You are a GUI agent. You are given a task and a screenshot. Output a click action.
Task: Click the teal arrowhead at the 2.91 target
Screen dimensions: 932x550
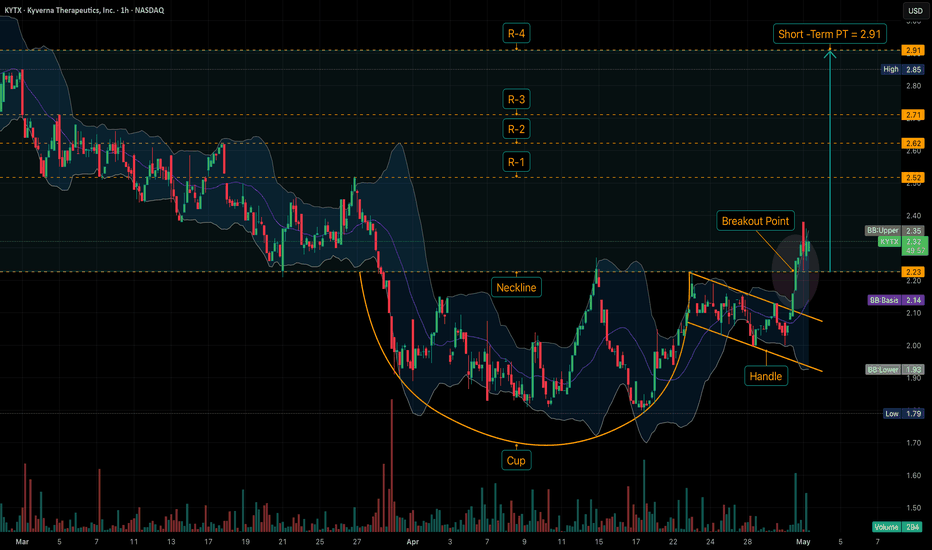pyautogui.click(x=830, y=55)
